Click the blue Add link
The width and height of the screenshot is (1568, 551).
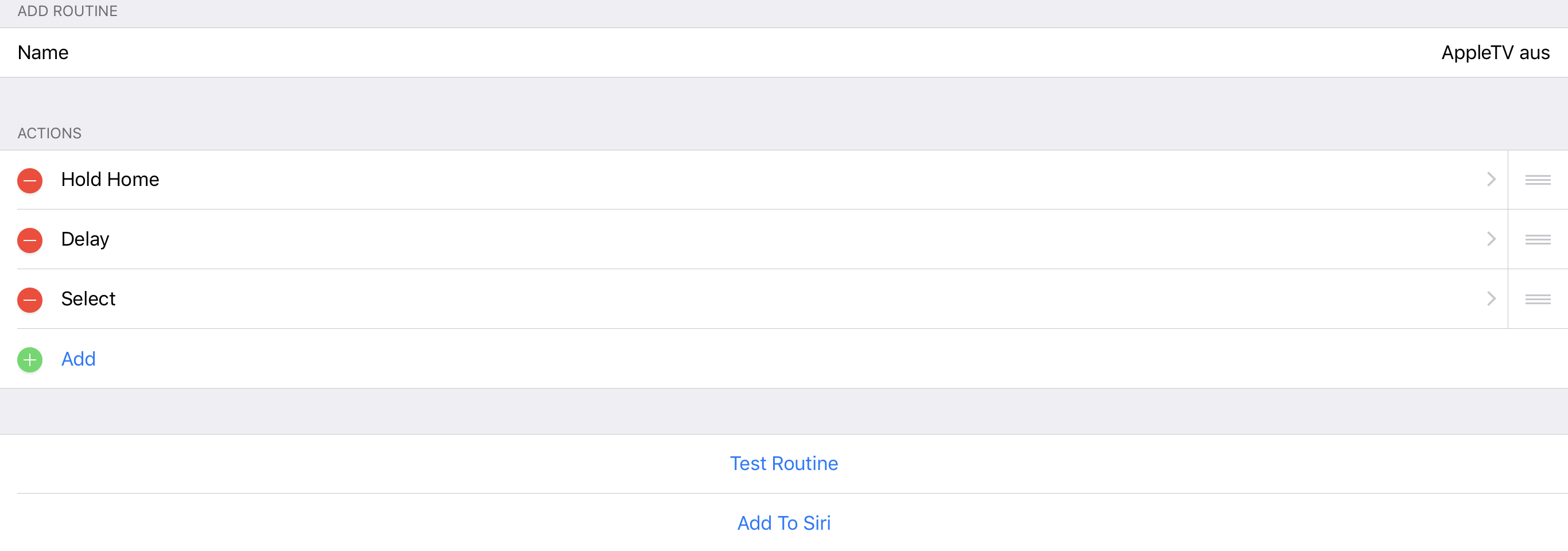point(79,359)
